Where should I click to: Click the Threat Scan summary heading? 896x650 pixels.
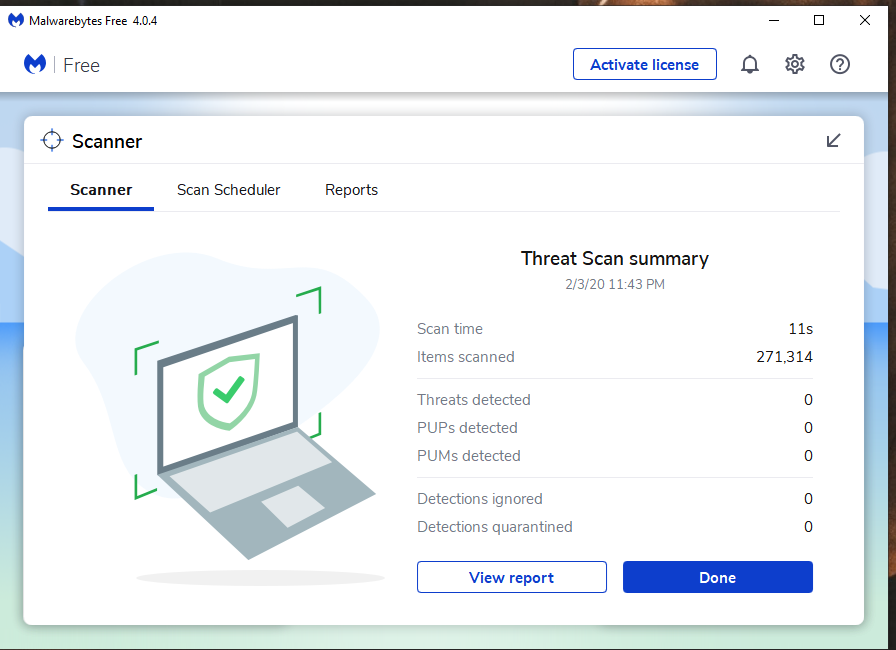coord(614,259)
